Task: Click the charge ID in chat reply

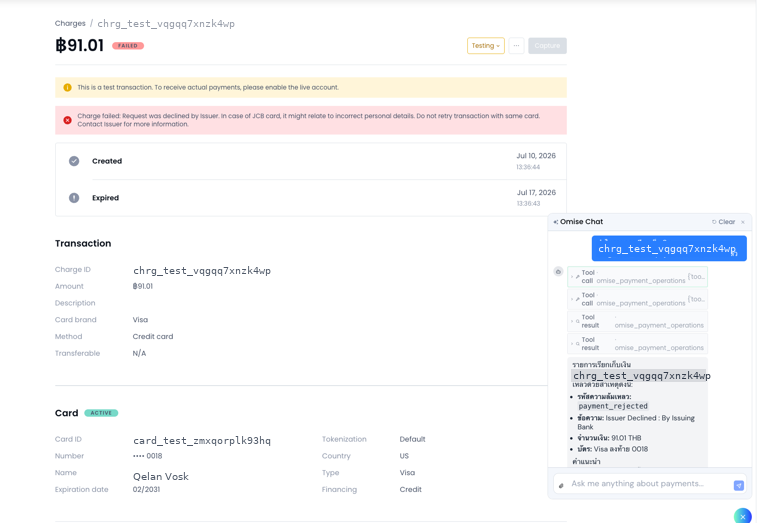Action: pyautogui.click(x=642, y=376)
